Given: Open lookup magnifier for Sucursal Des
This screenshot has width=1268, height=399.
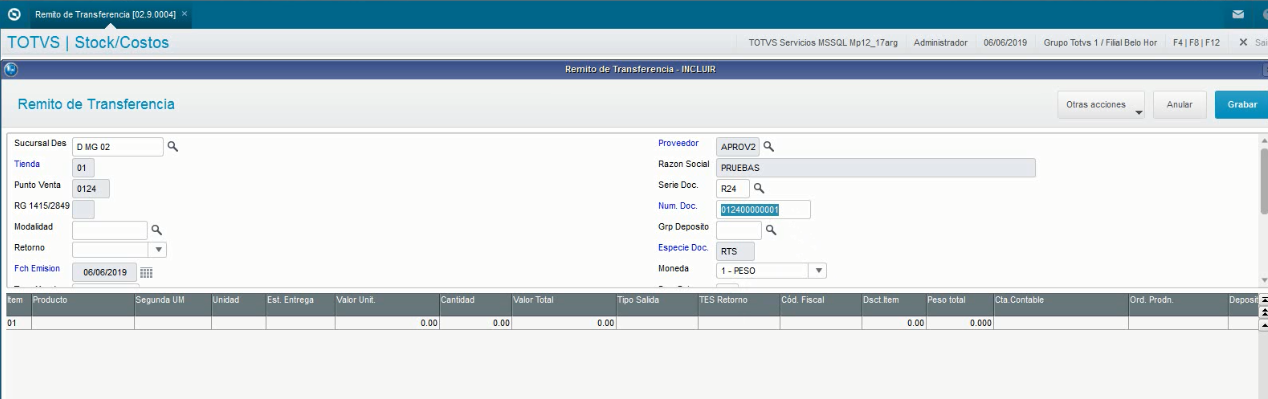Looking at the screenshot, I should 172,147.
